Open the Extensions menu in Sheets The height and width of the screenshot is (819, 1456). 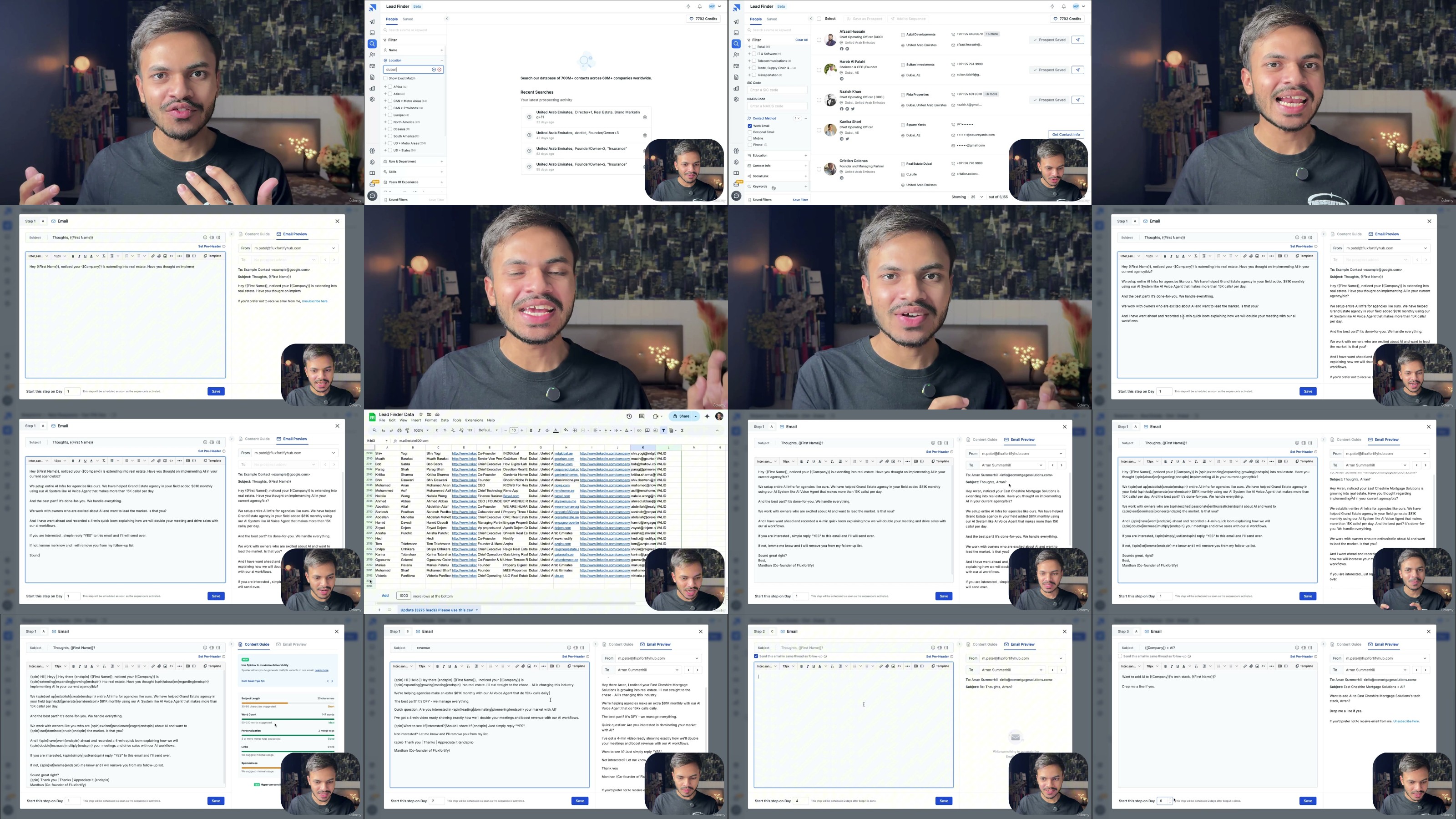[474, 420]
